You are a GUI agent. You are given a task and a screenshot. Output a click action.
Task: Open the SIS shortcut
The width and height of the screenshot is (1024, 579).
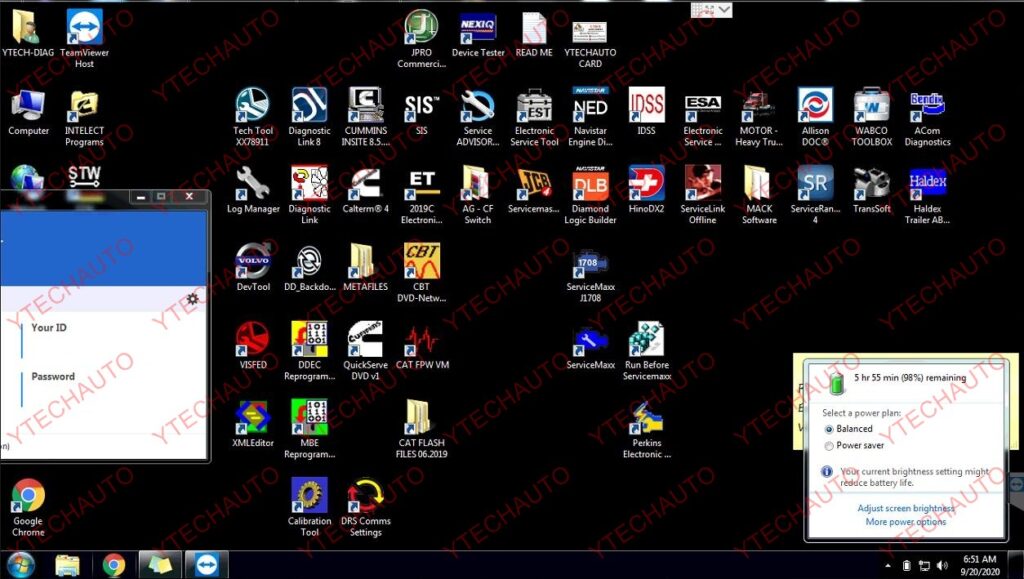pos(421,111)
